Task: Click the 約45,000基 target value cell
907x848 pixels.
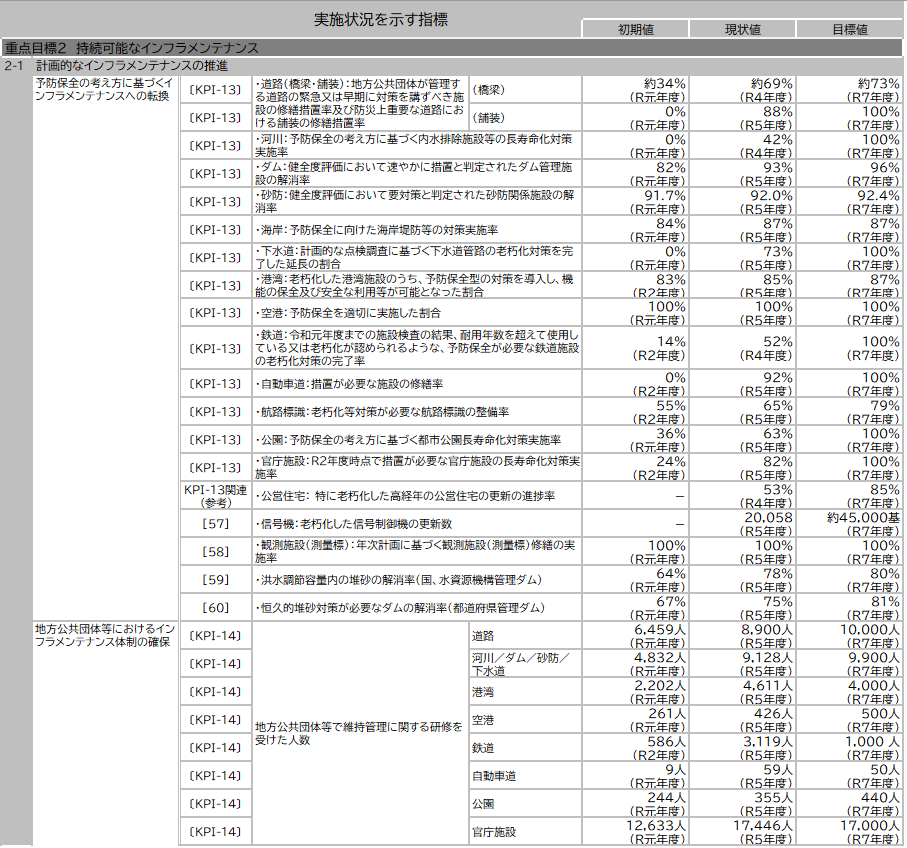Action: pos(849,523)
